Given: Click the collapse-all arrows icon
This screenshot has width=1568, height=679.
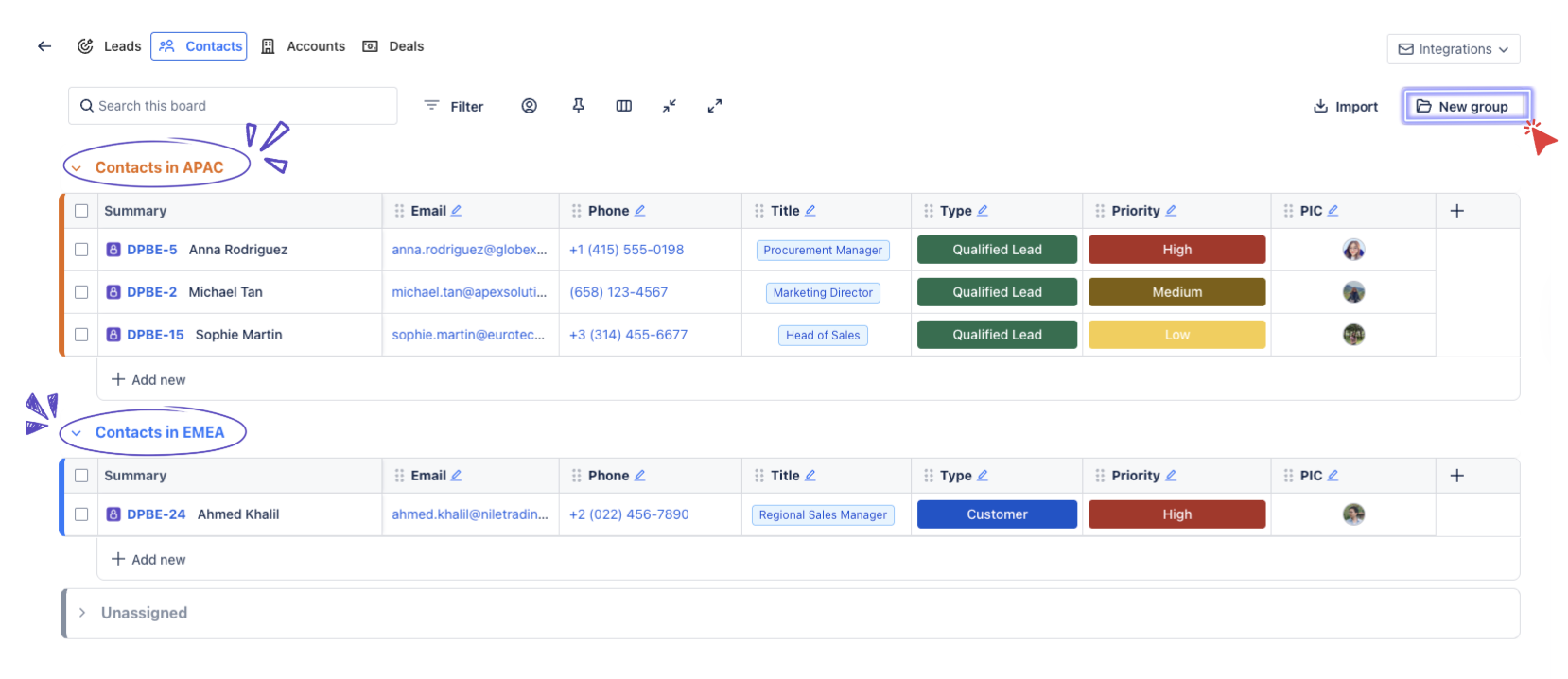Looking at the screenshot, I should coord(670,106).
